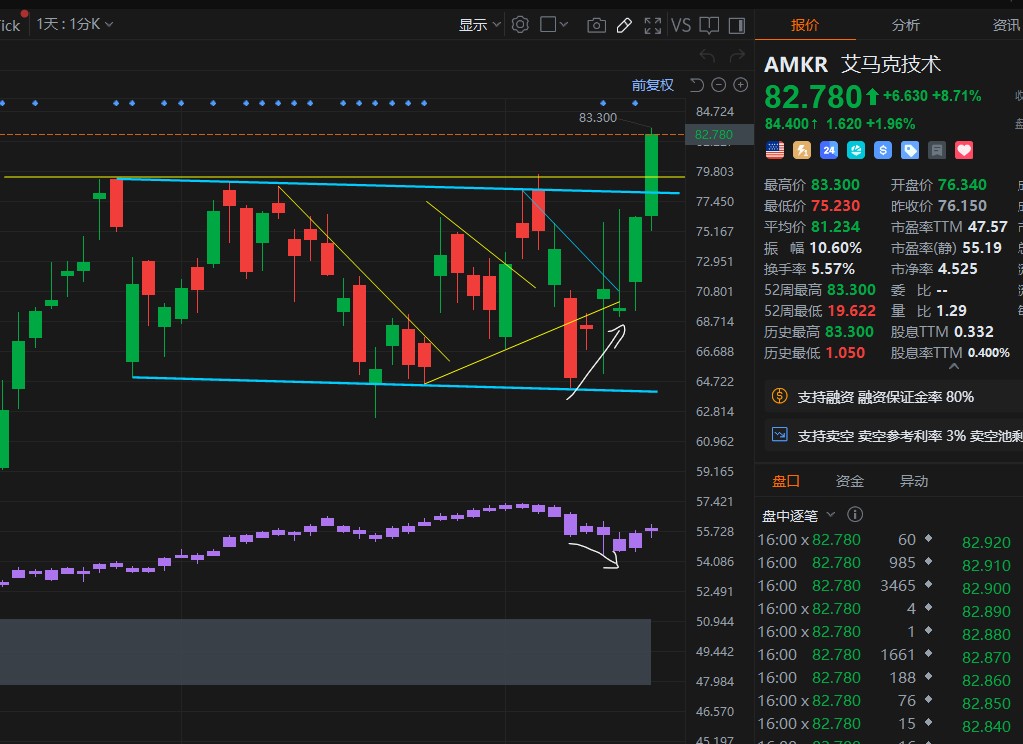Image resolution: width=1023 pixels, height=744 pixels.
Task: Click the 83.300 high price marker
Action: pyautogui.click(x=598, y=117)
